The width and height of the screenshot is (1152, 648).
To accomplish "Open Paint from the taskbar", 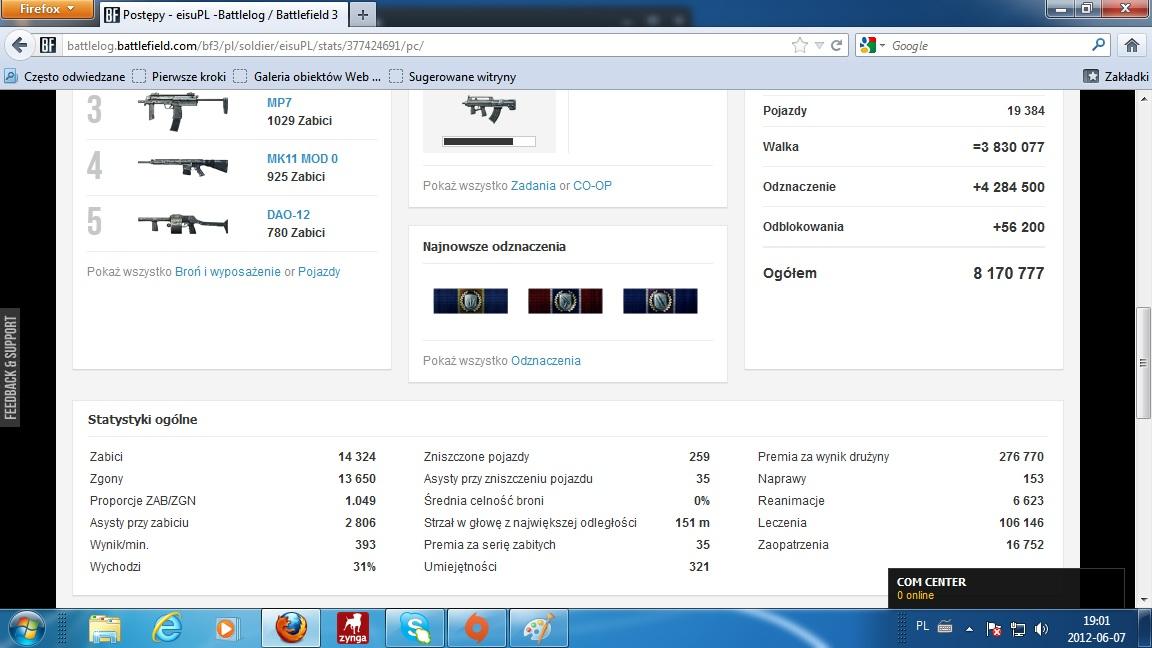I will 539,628.
